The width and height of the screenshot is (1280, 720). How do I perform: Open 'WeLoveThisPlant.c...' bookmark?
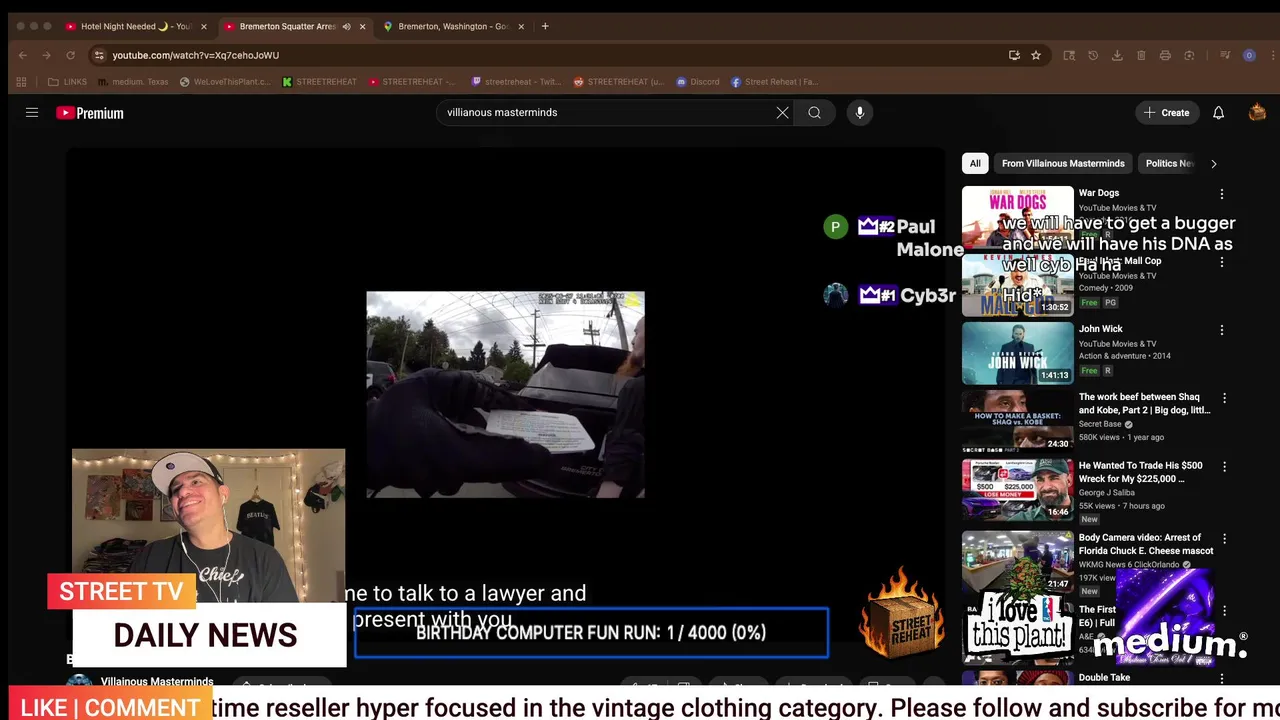click(225, 82)
